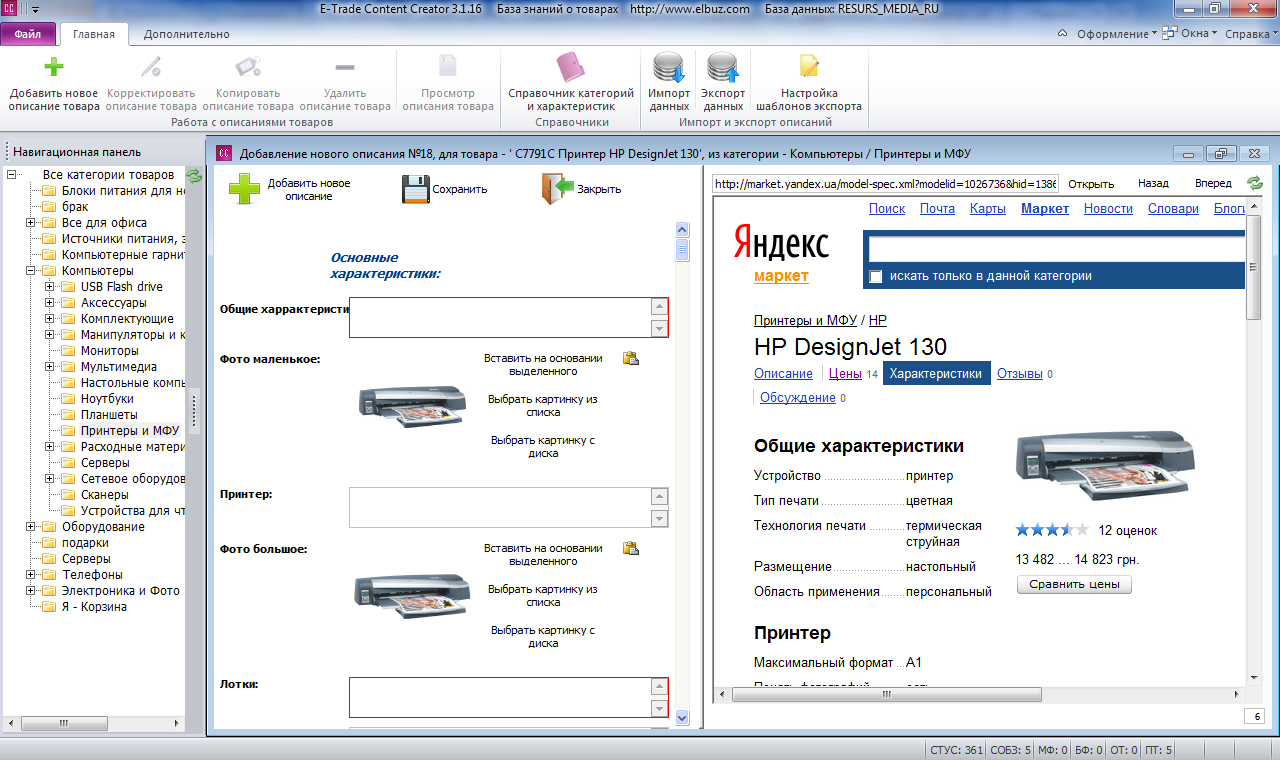Click paste icon beside large photo section
1280x760 pixels.
631,548
